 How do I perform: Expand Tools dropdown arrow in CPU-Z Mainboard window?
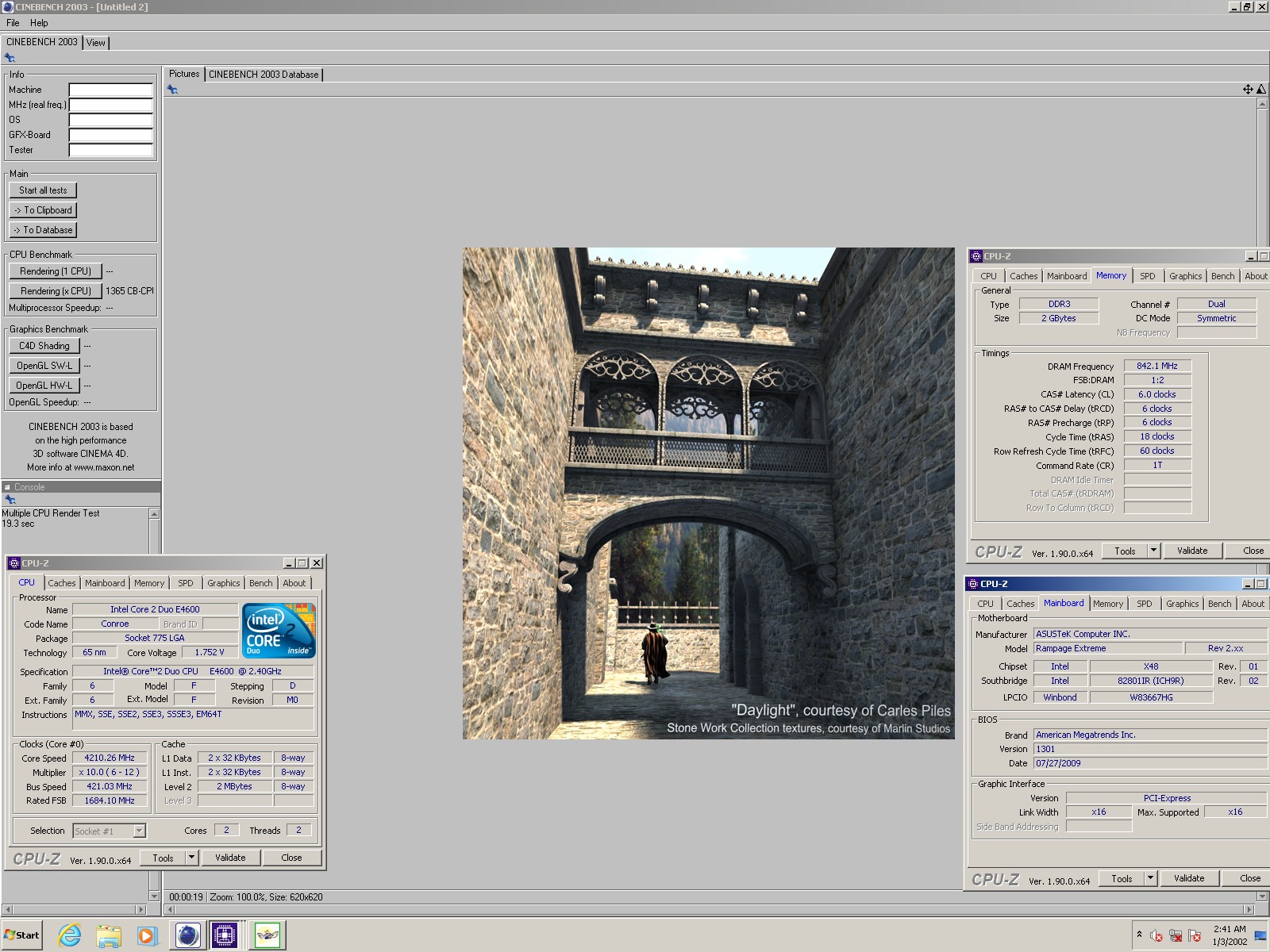[1150, 878]
